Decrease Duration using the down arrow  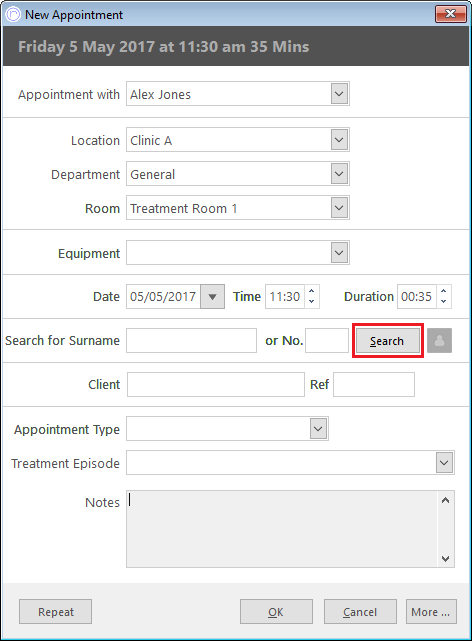coord(443,302)
